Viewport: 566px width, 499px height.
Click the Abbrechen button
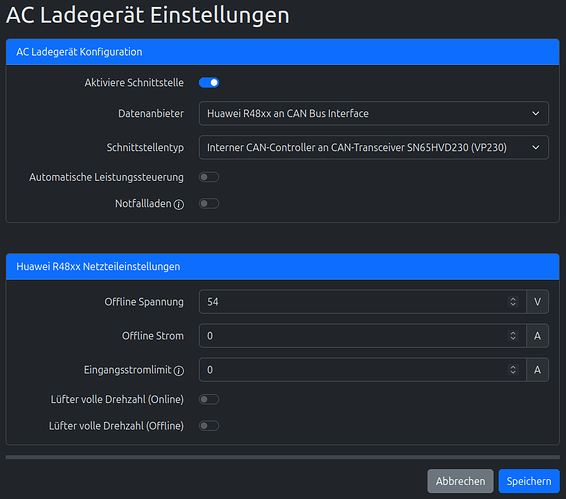460,481
